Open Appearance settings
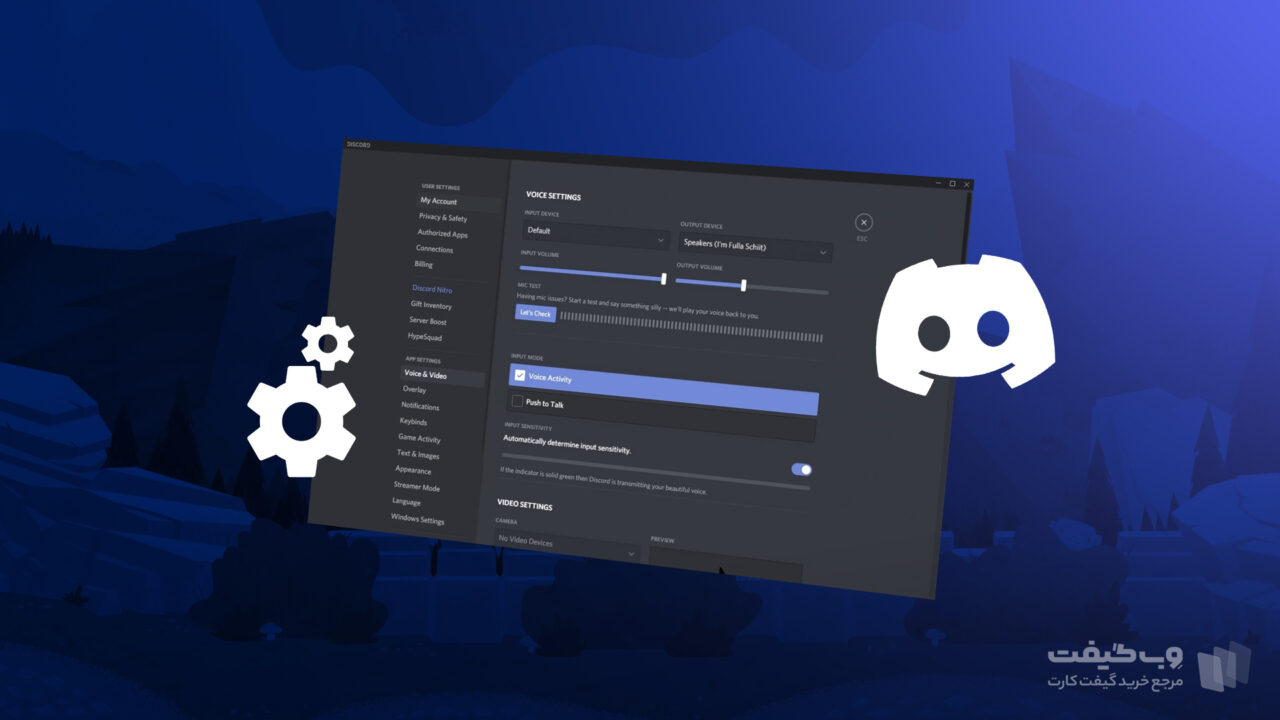 pos(413,471)
